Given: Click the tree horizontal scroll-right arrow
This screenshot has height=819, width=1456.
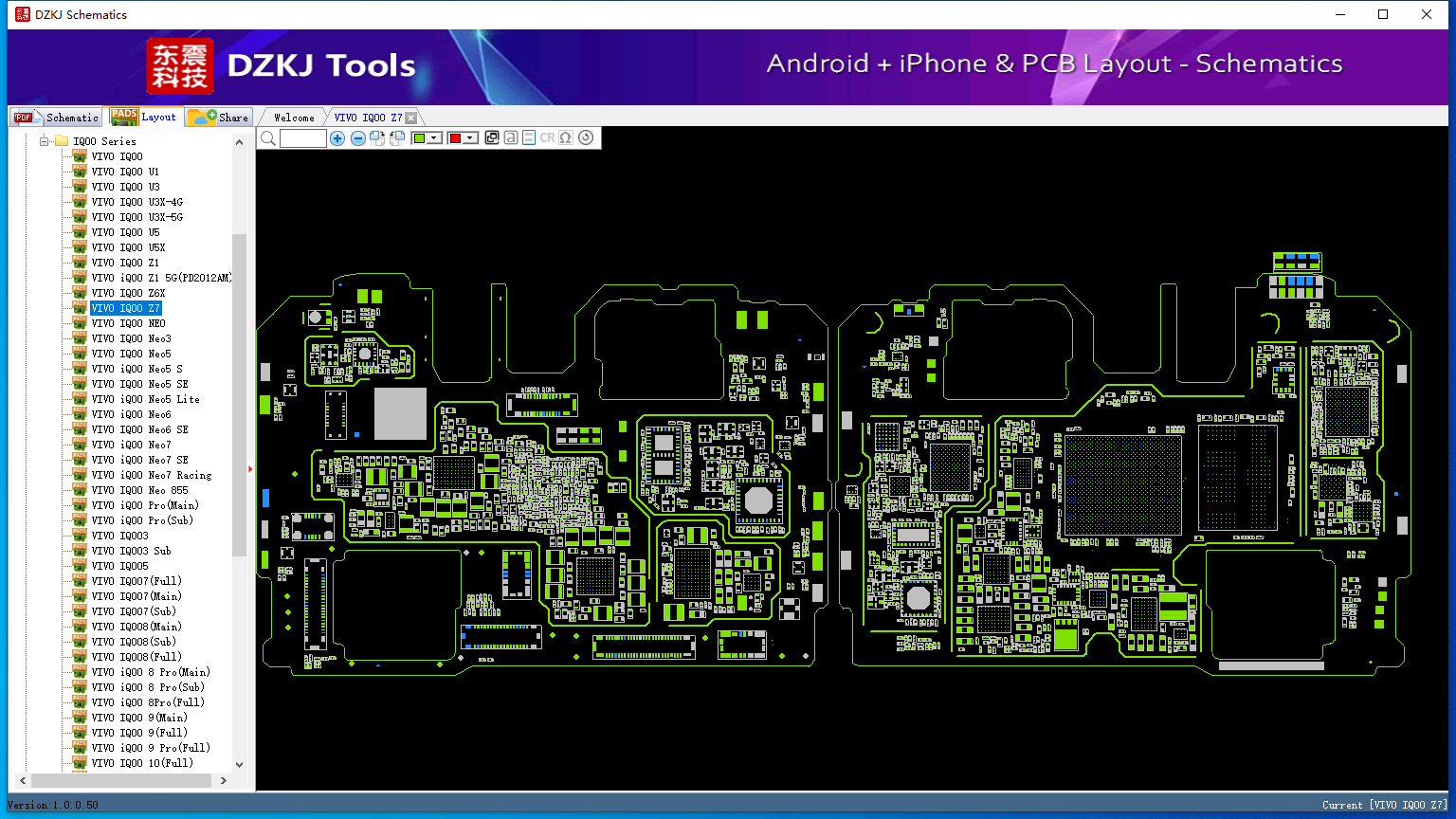Looking at the screenshot, I should [x=224, y=781].
